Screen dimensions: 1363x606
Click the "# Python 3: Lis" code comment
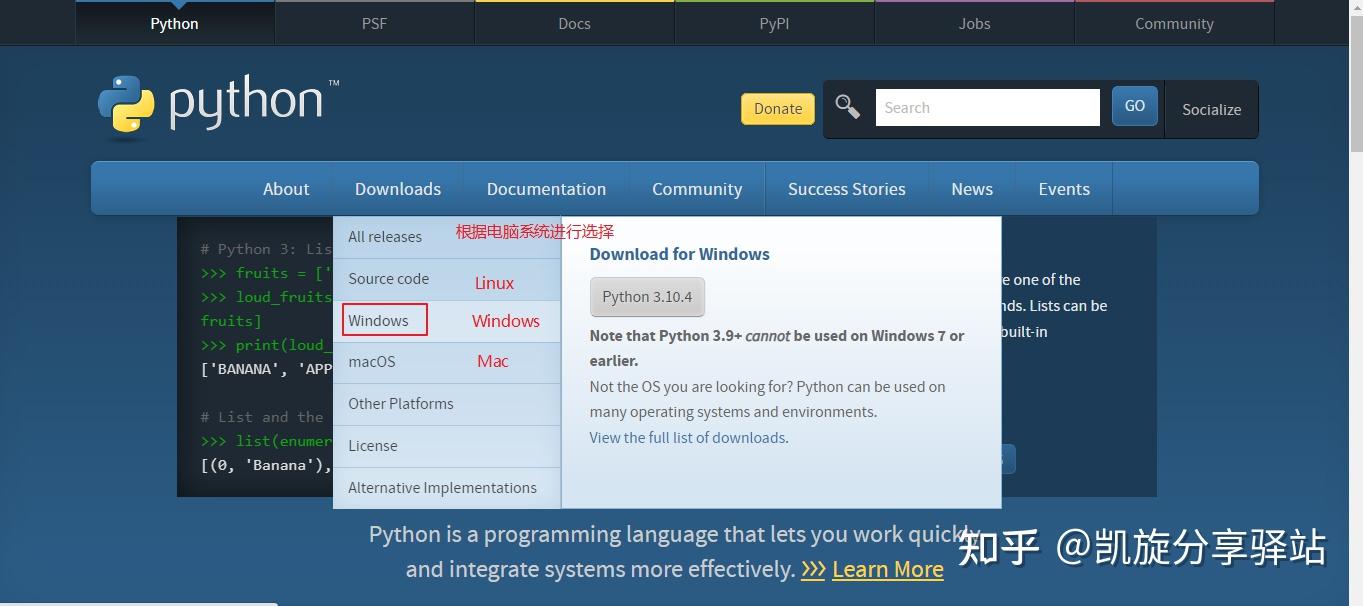point(266,249)
